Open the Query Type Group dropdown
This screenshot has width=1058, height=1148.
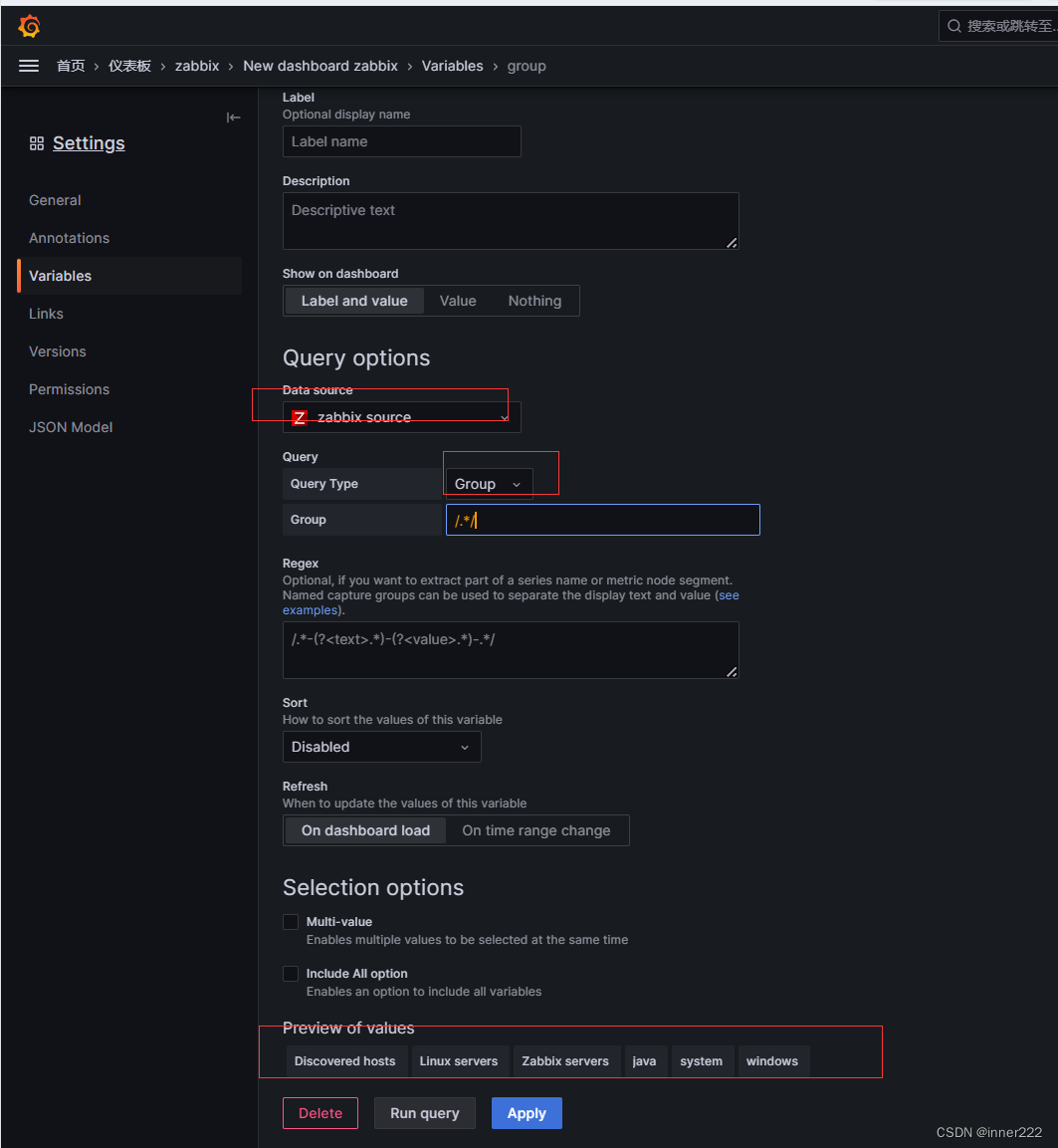(x=488, y=484)
